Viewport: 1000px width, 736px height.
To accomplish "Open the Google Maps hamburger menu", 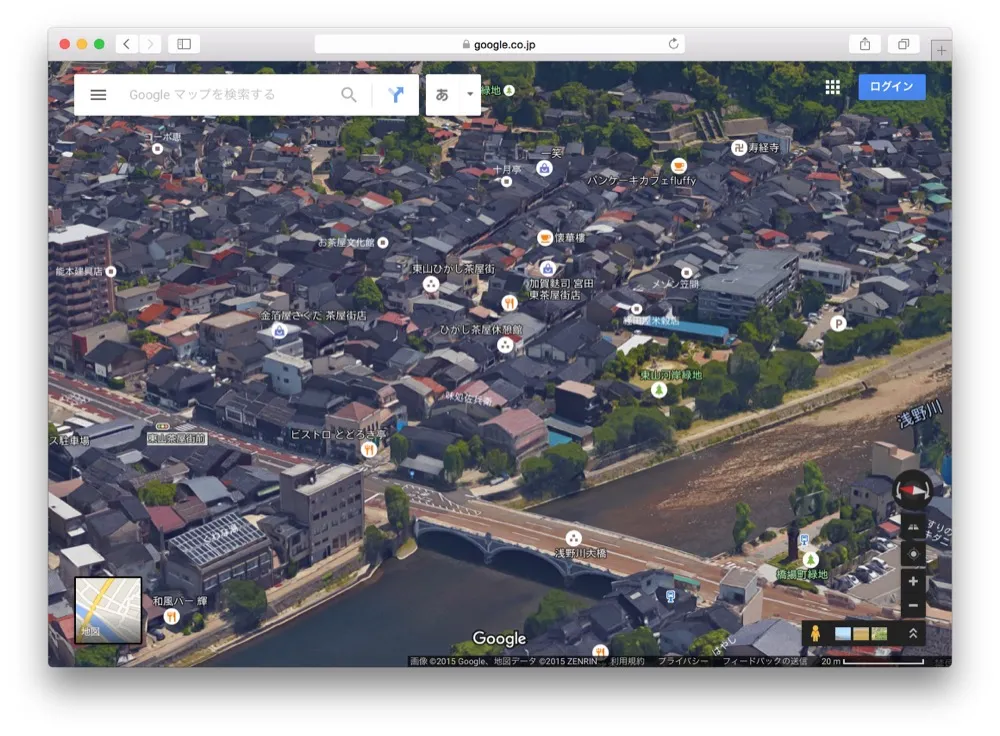I will (x=97, y=94).
